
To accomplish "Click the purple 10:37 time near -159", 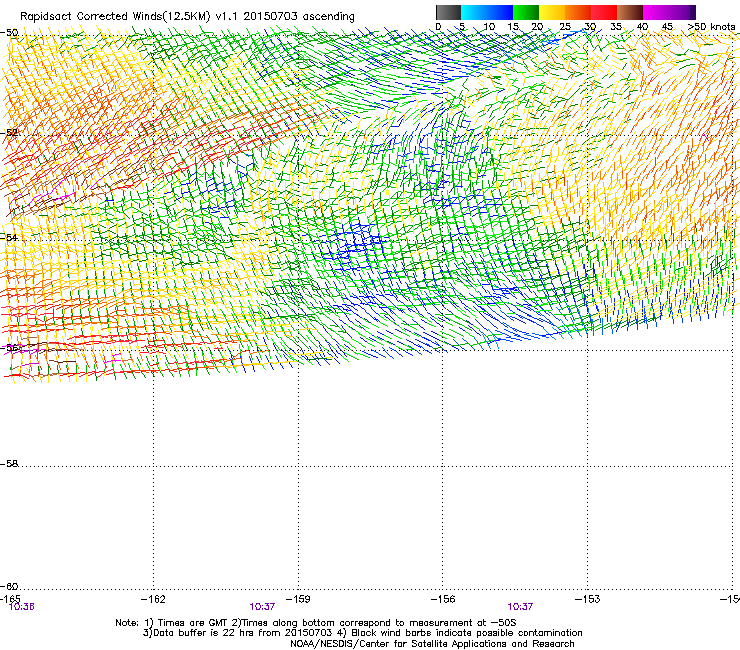I will [262, 607].
